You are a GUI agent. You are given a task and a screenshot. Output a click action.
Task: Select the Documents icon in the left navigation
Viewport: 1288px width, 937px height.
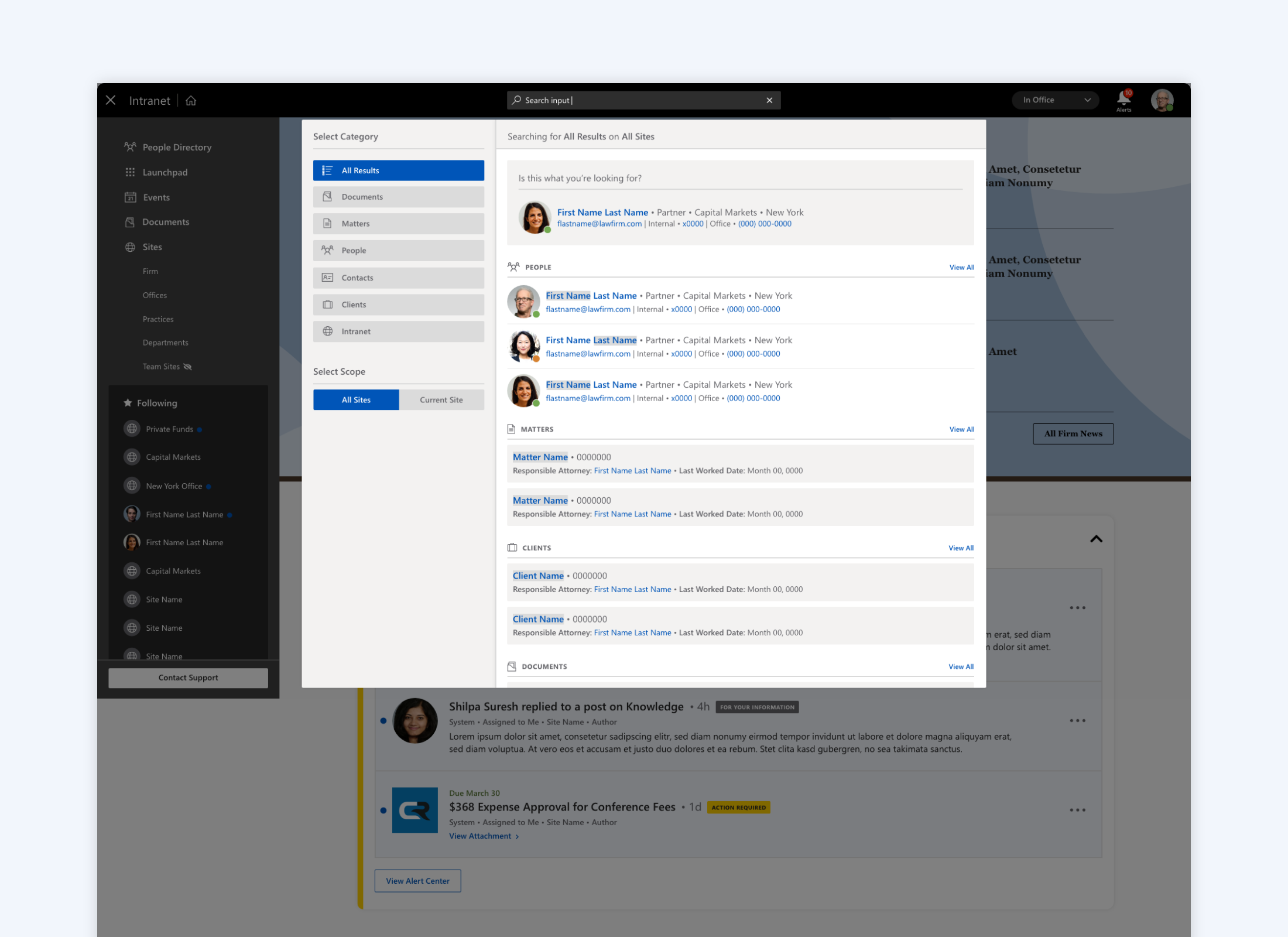[131, 222]
